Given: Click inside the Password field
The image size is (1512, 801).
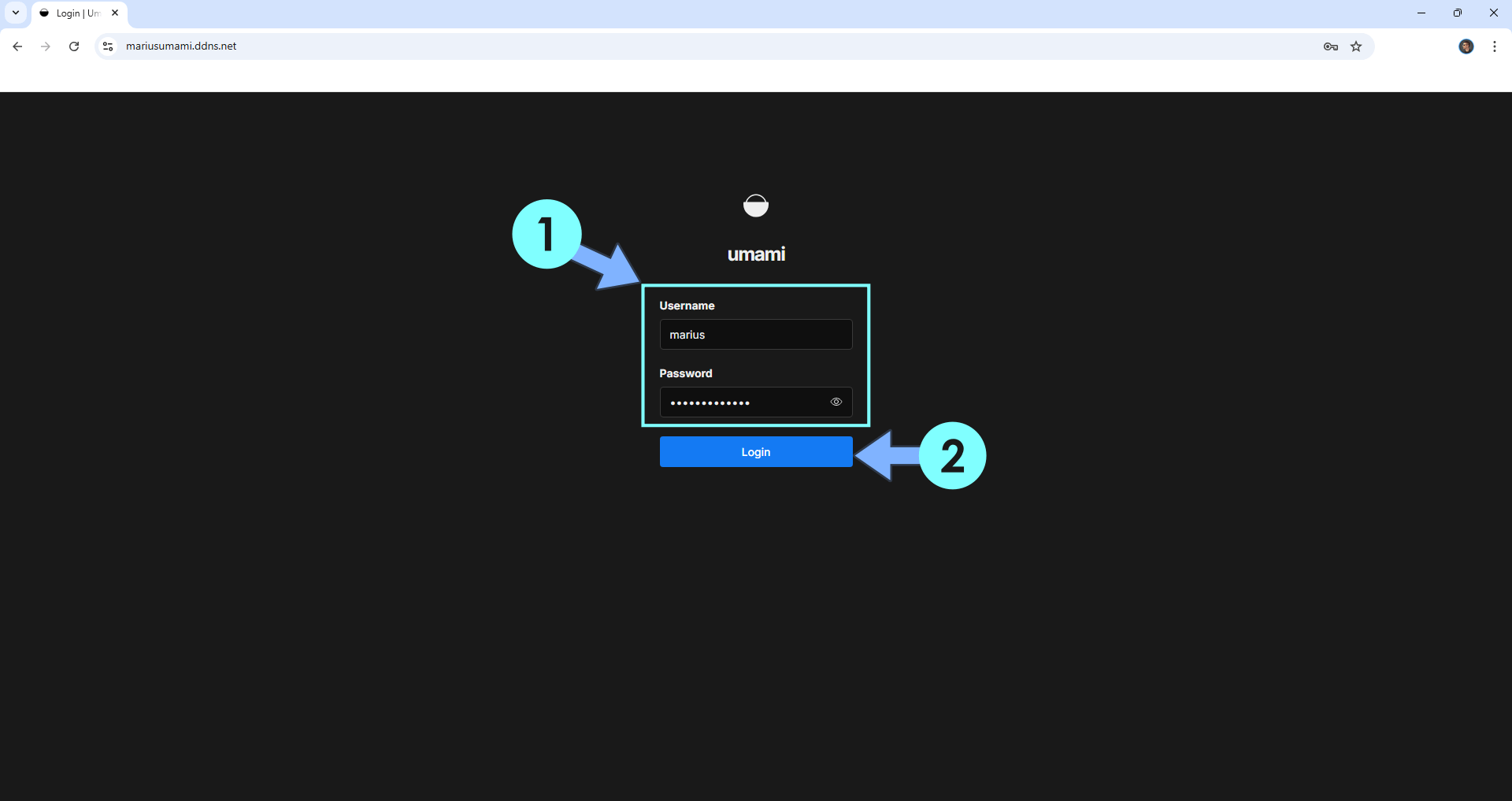Looking at the screenshot, I should click(740, 402).
